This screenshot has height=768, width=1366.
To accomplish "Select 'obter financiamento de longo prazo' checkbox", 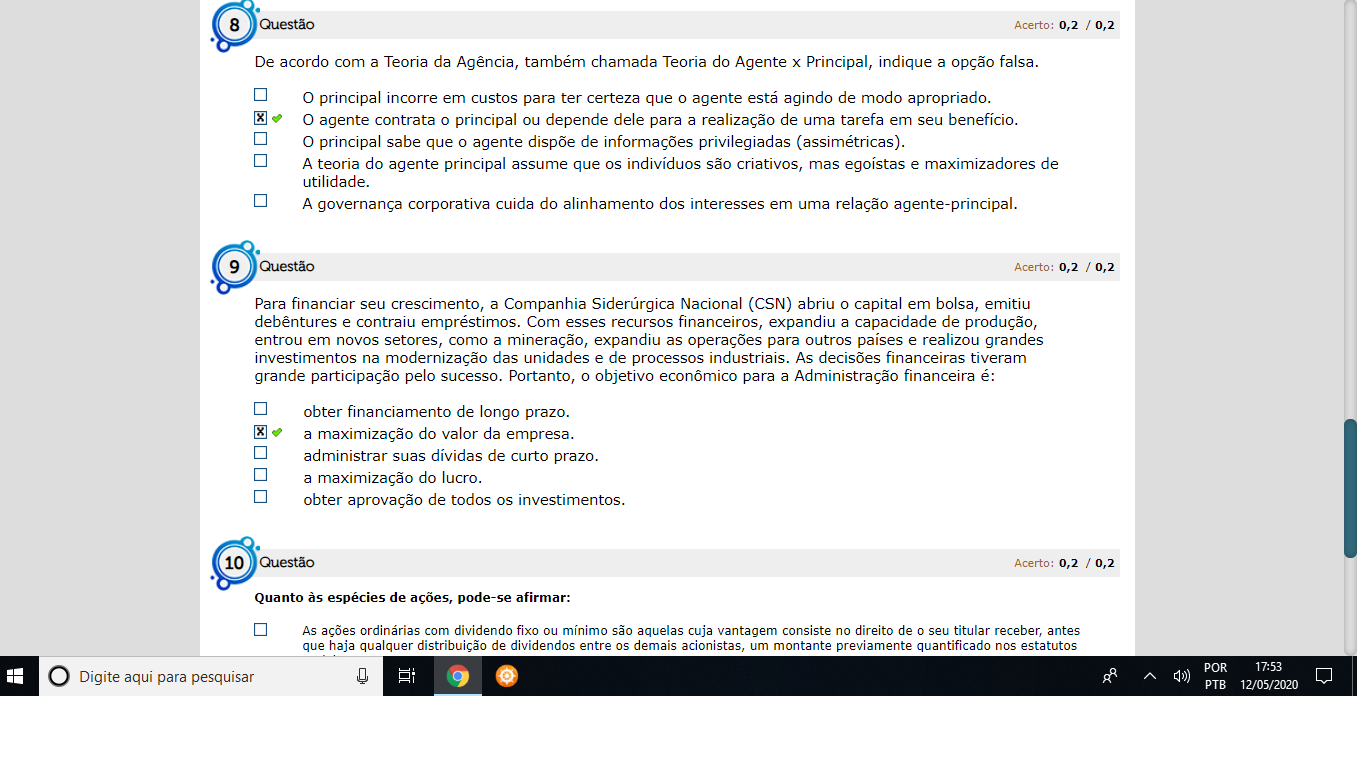I will click(261, 409).
